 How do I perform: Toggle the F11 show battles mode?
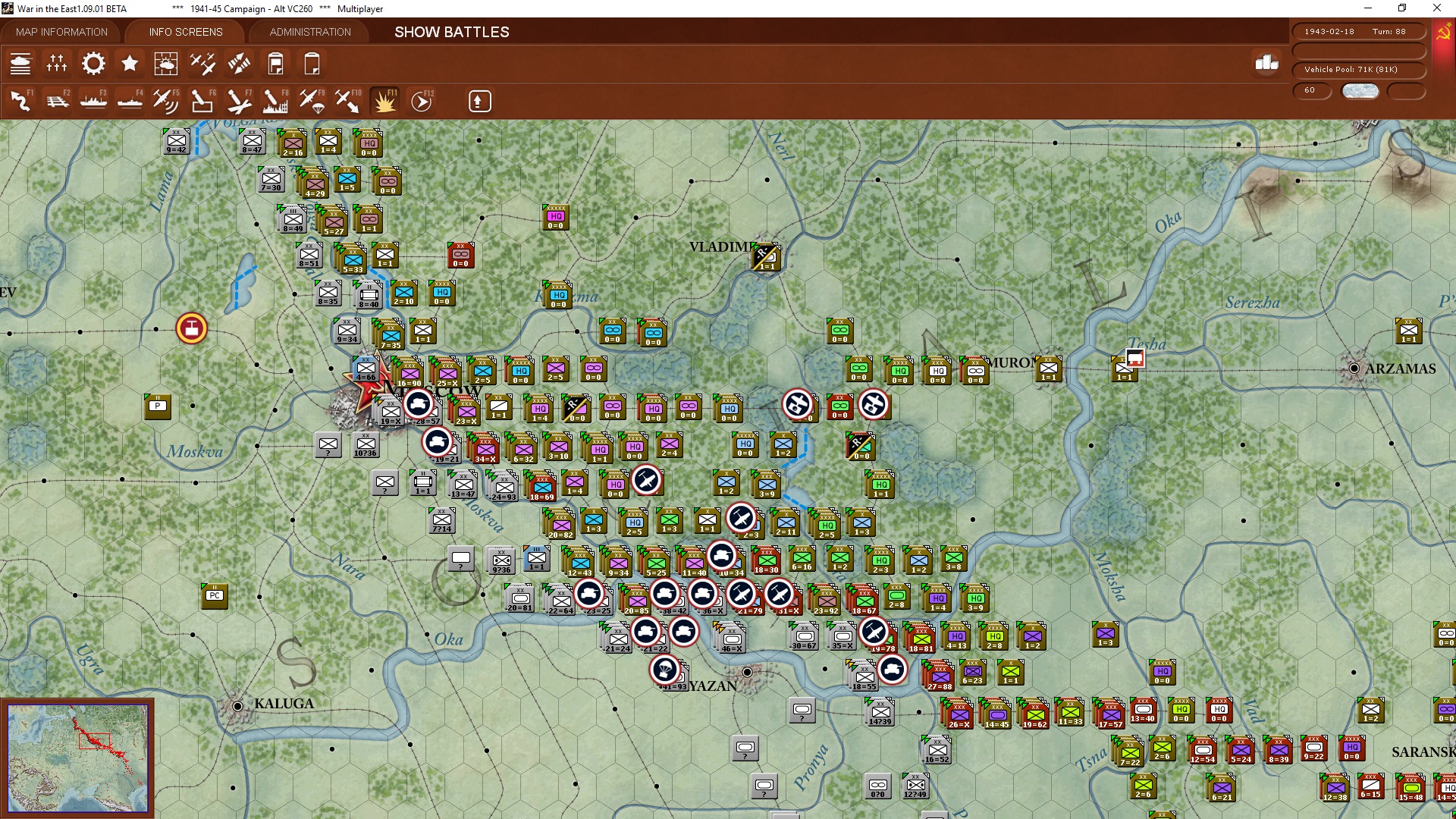click(x=384, y=101)
